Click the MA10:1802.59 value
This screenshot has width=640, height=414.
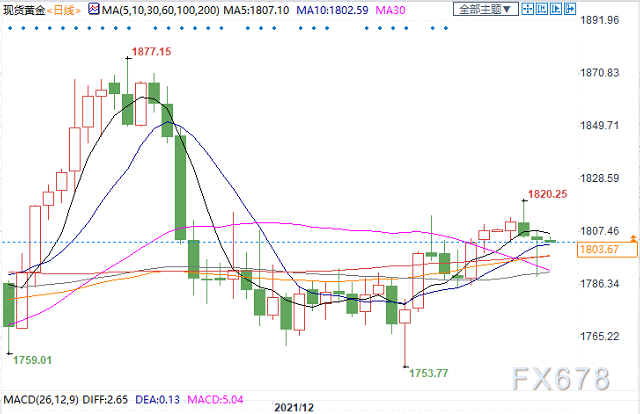click(332, 10)
